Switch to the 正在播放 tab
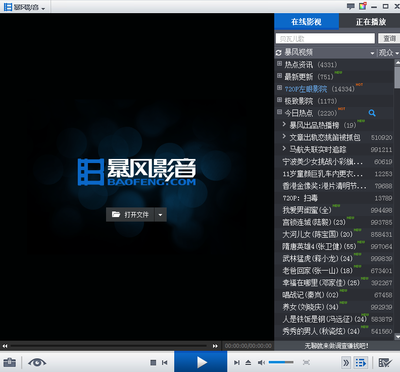This screenshot has height=372, width=400. (x=370, y=22)
